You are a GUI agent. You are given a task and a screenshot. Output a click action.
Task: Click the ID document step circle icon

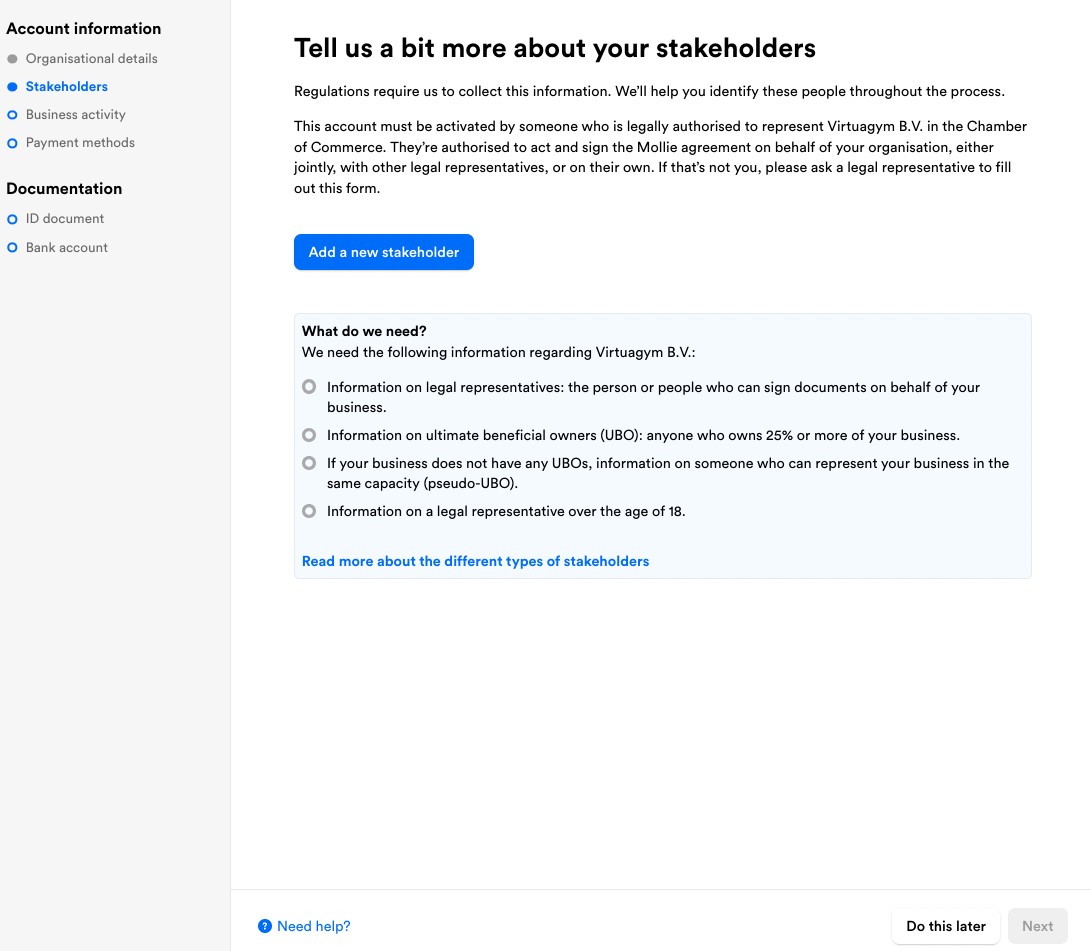point(12,219)
